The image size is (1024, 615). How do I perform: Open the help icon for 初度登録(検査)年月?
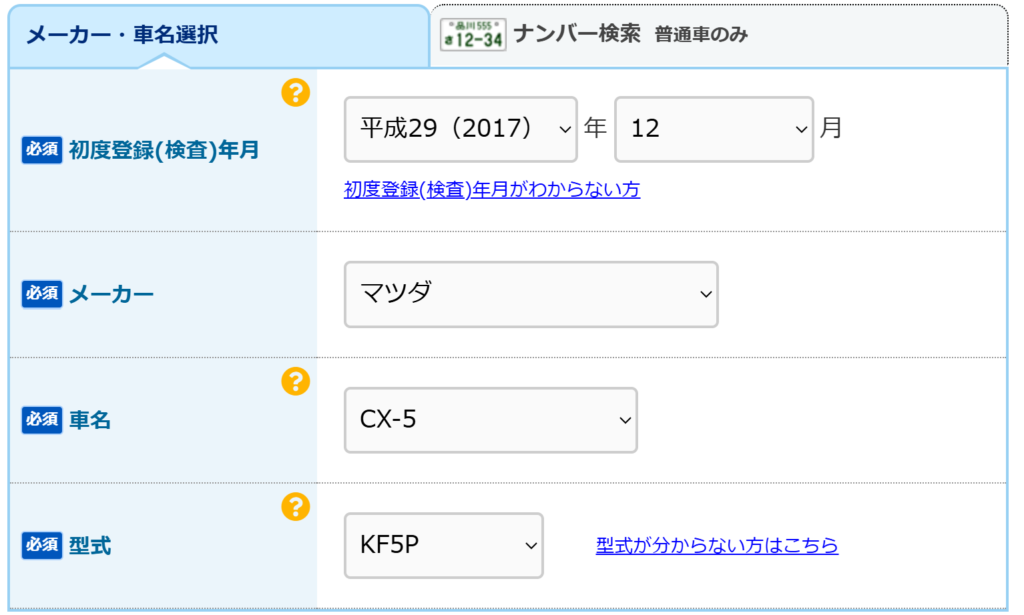[x=295, y=94]
